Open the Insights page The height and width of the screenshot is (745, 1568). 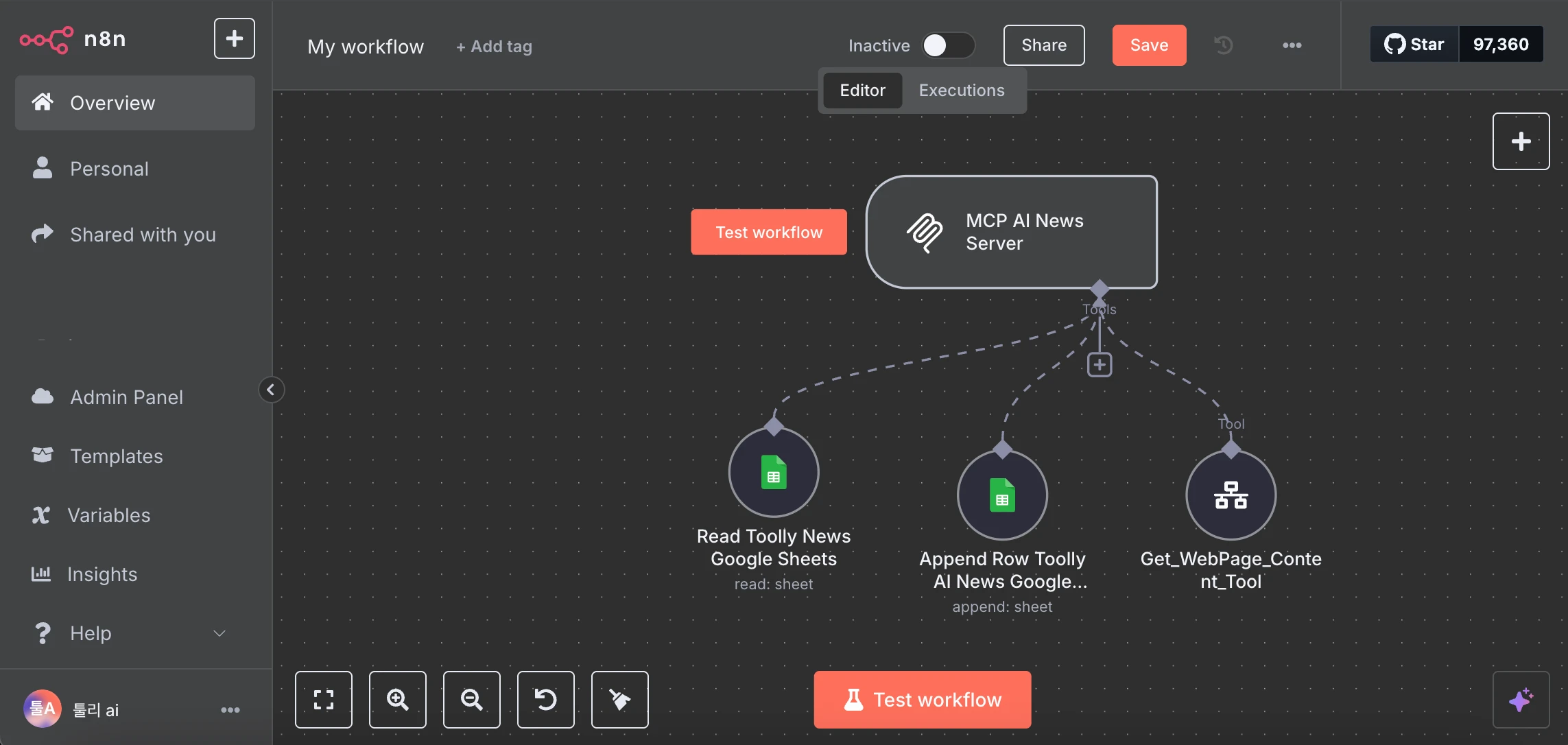135,574
